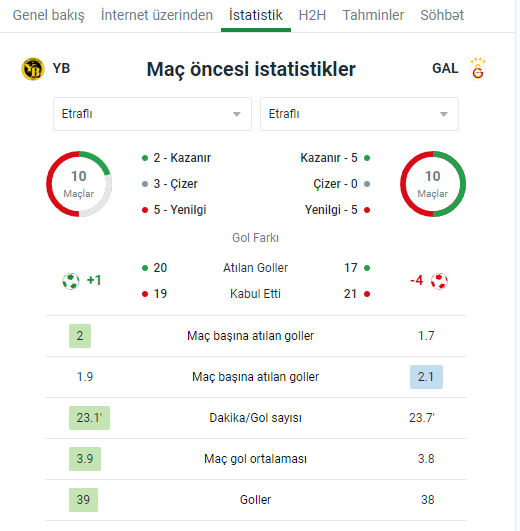Open the Söhbət tab
520x531 pixels.
point(442,15)
